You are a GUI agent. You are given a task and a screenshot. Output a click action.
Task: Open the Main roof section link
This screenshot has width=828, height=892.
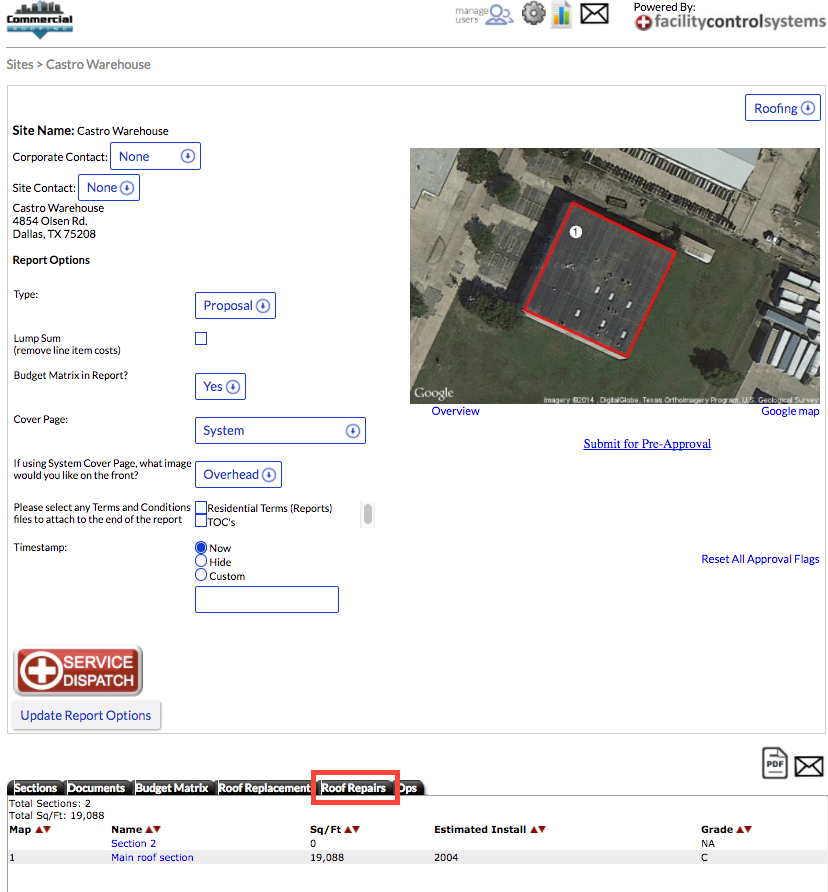coord(152,857)
